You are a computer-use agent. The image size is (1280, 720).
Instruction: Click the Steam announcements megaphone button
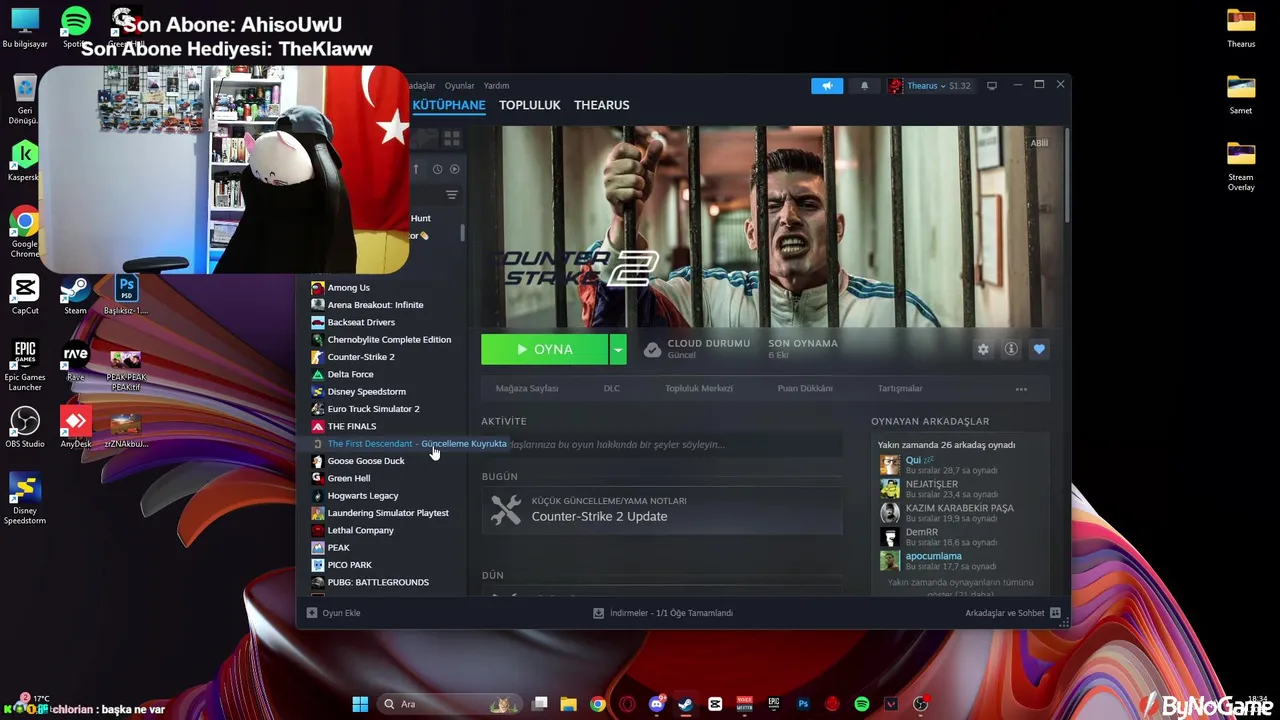click(x=827, y=86)
